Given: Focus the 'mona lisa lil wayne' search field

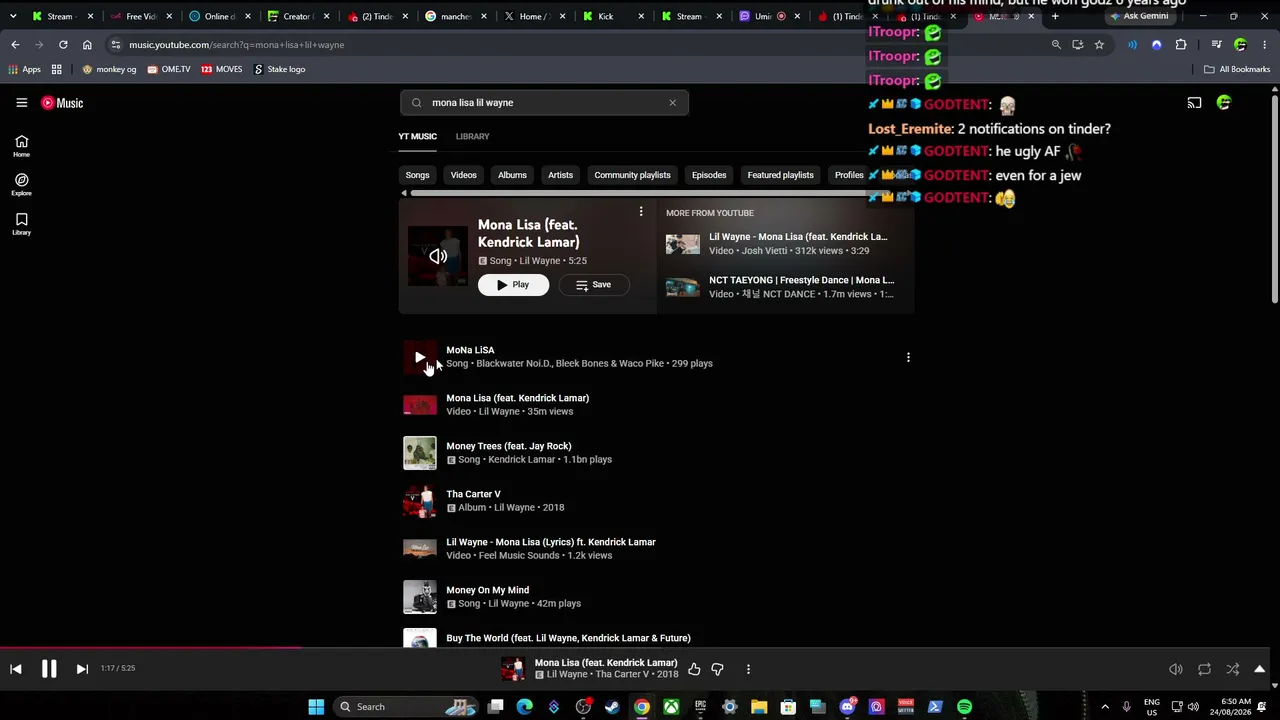Looking at the screenshot, I should 545,102.
